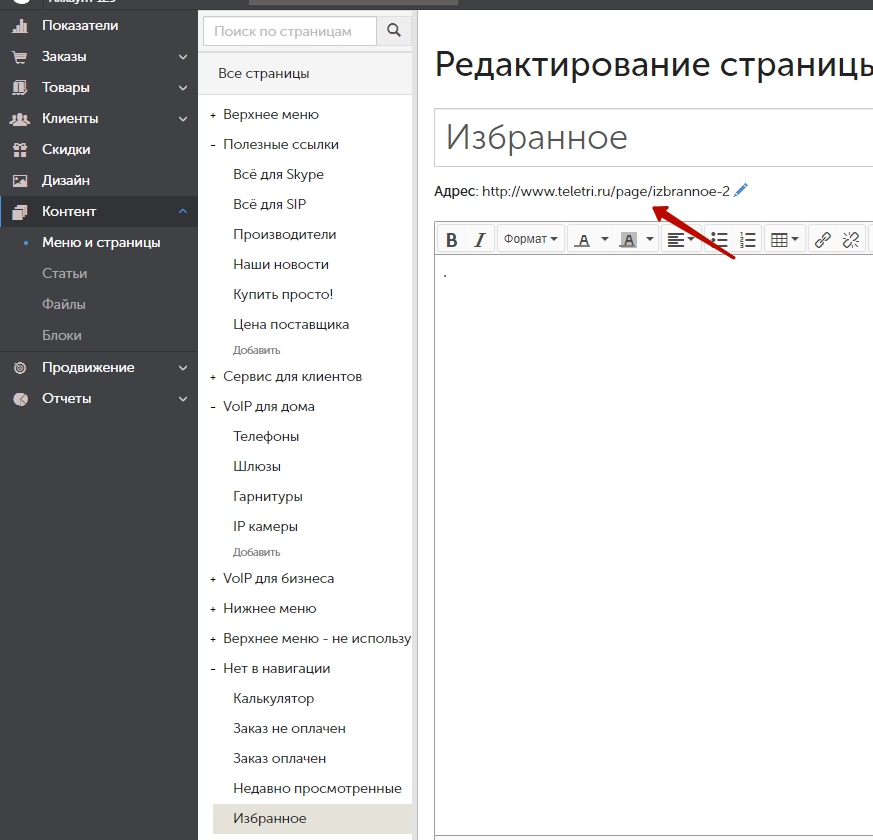
Task: Open the Производители page
Action: 285,234
